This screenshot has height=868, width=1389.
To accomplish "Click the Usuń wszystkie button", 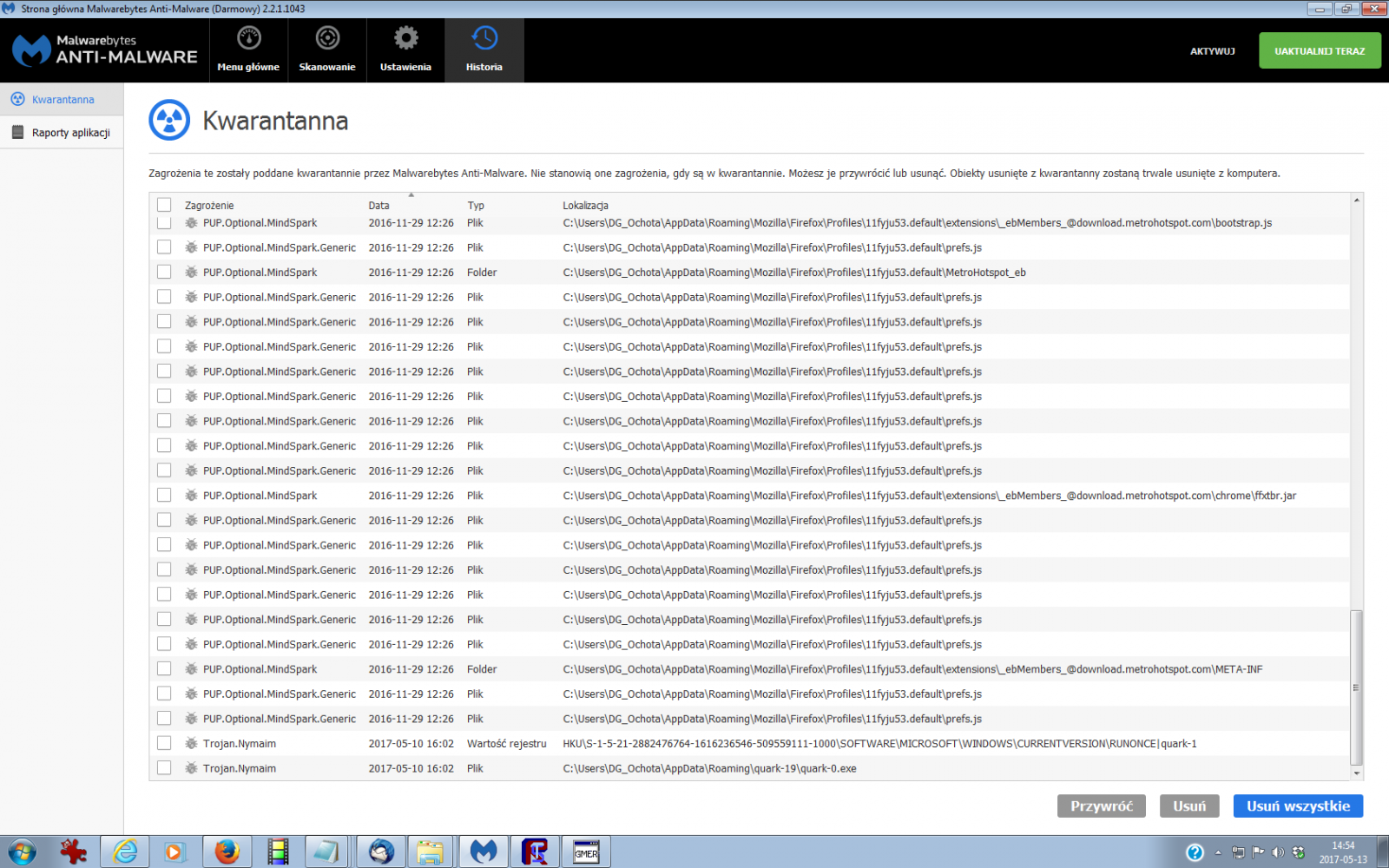I will (1298, 806).
